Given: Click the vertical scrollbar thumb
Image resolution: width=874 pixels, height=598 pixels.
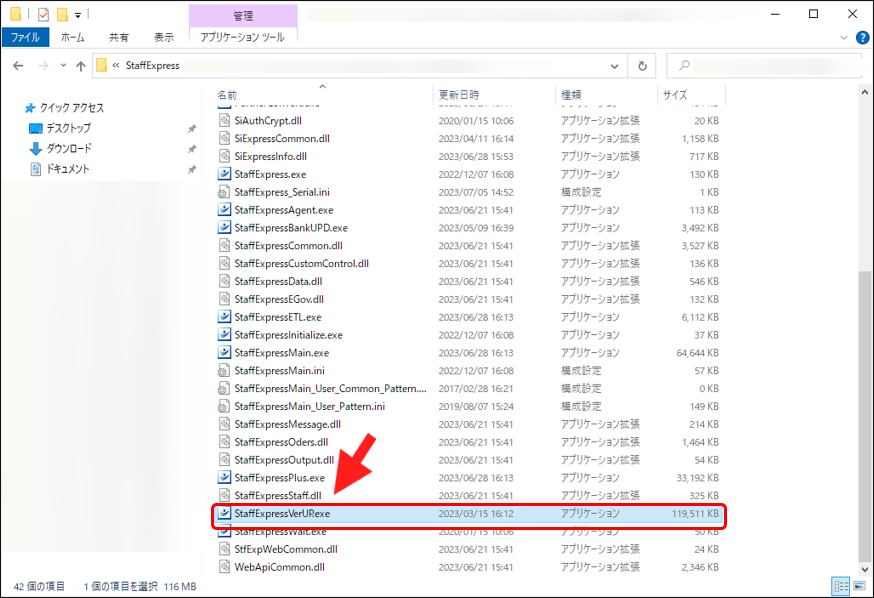Looking at the screenshot, I should click(x=865, y=415).
